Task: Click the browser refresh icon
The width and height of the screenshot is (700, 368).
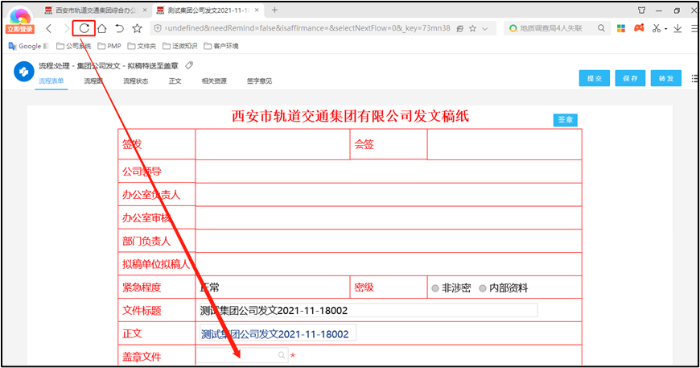Action: (84, 29)
